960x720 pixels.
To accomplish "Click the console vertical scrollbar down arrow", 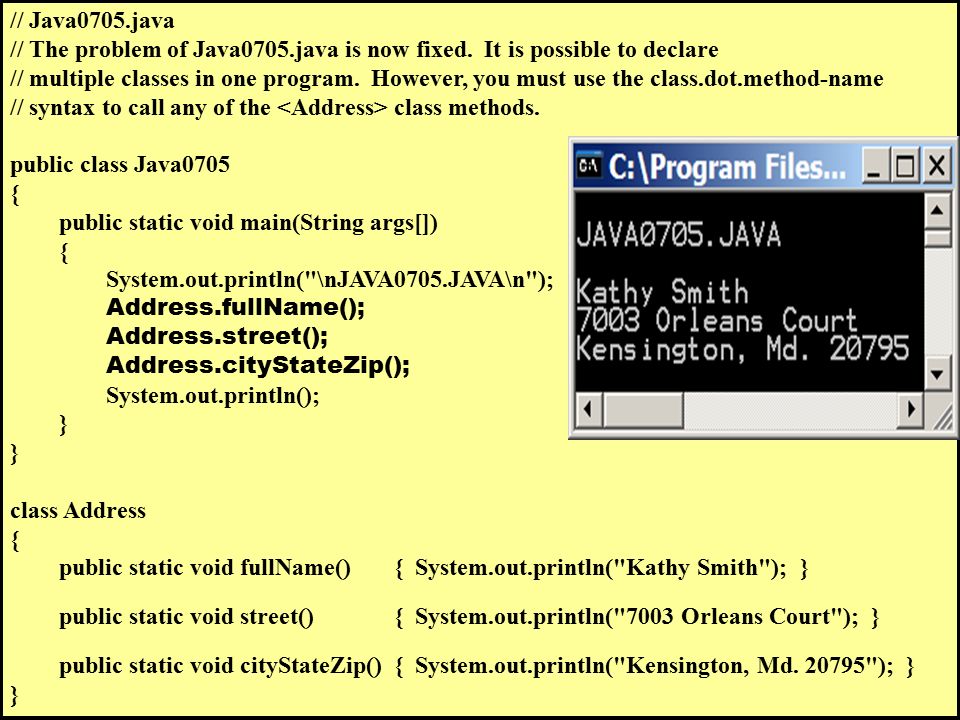I will pyautogui.click(x=937, y=373).
